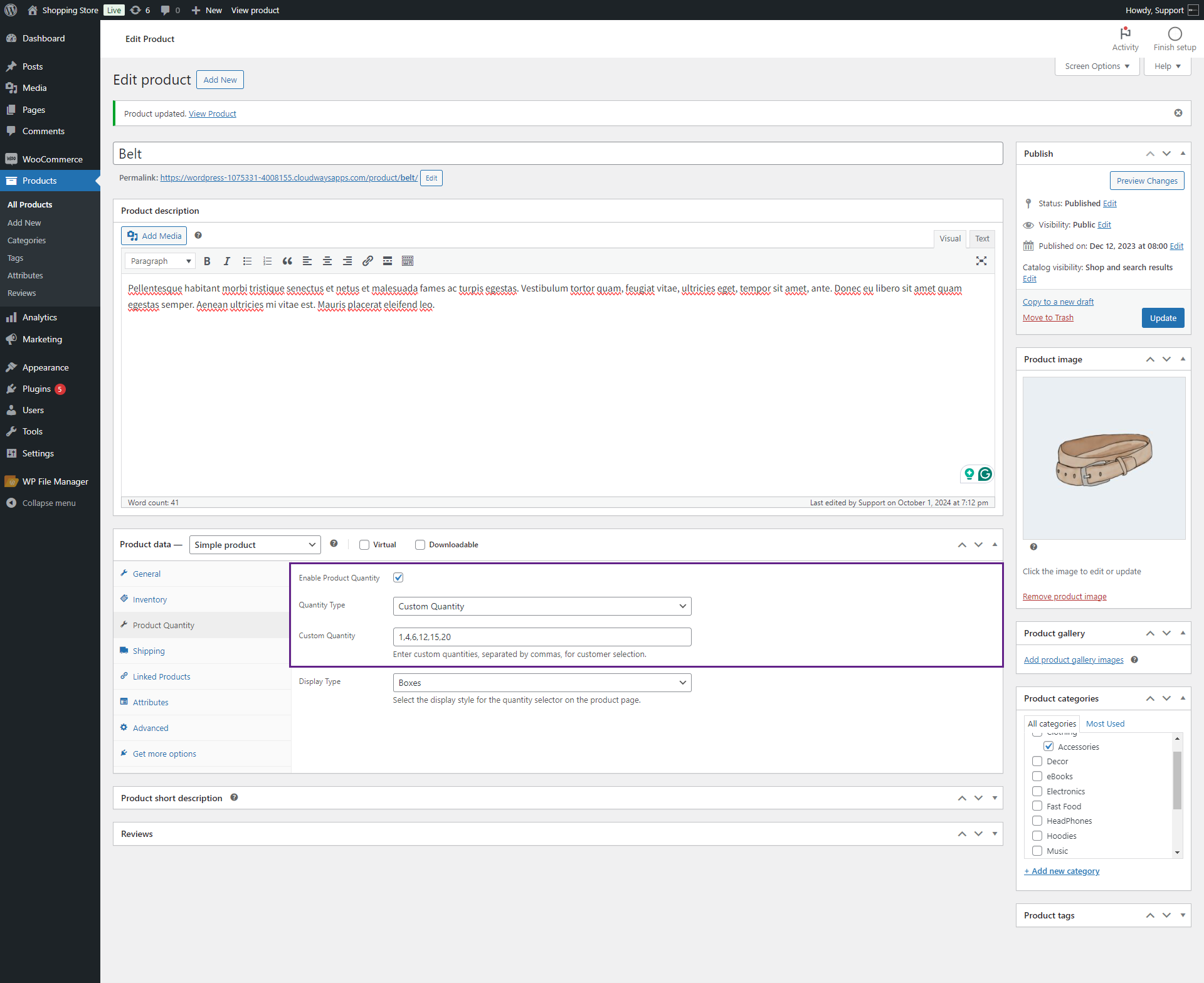Viewport: 1204px width, 983px height.
Task: Switch editor to the Text tab
Action: [981, 238]
